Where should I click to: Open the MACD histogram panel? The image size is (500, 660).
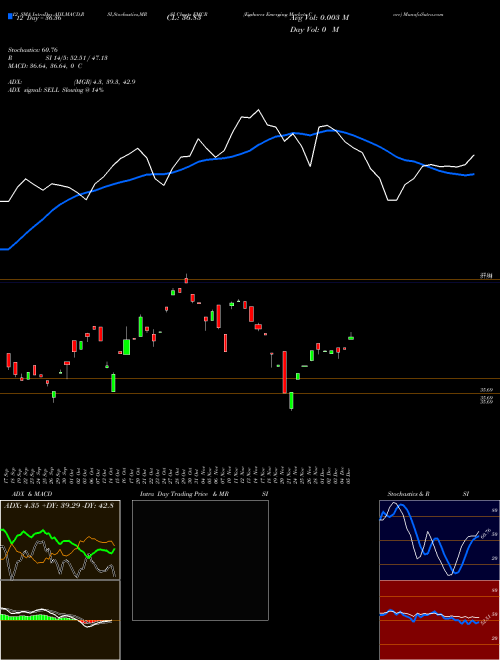pyautogui.click(x=60, y=620)
